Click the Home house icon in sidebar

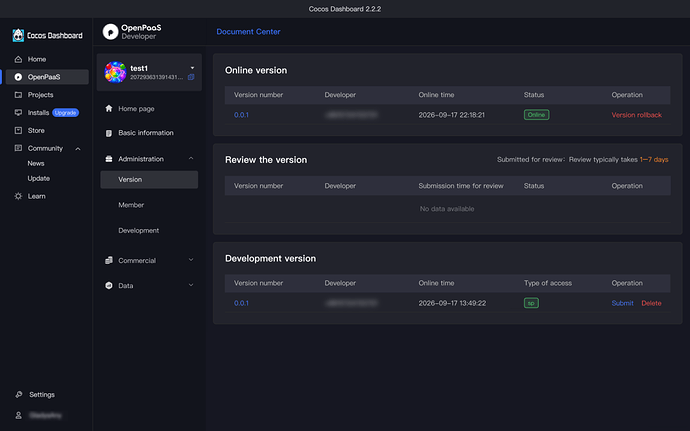click(x=18, y=59)
